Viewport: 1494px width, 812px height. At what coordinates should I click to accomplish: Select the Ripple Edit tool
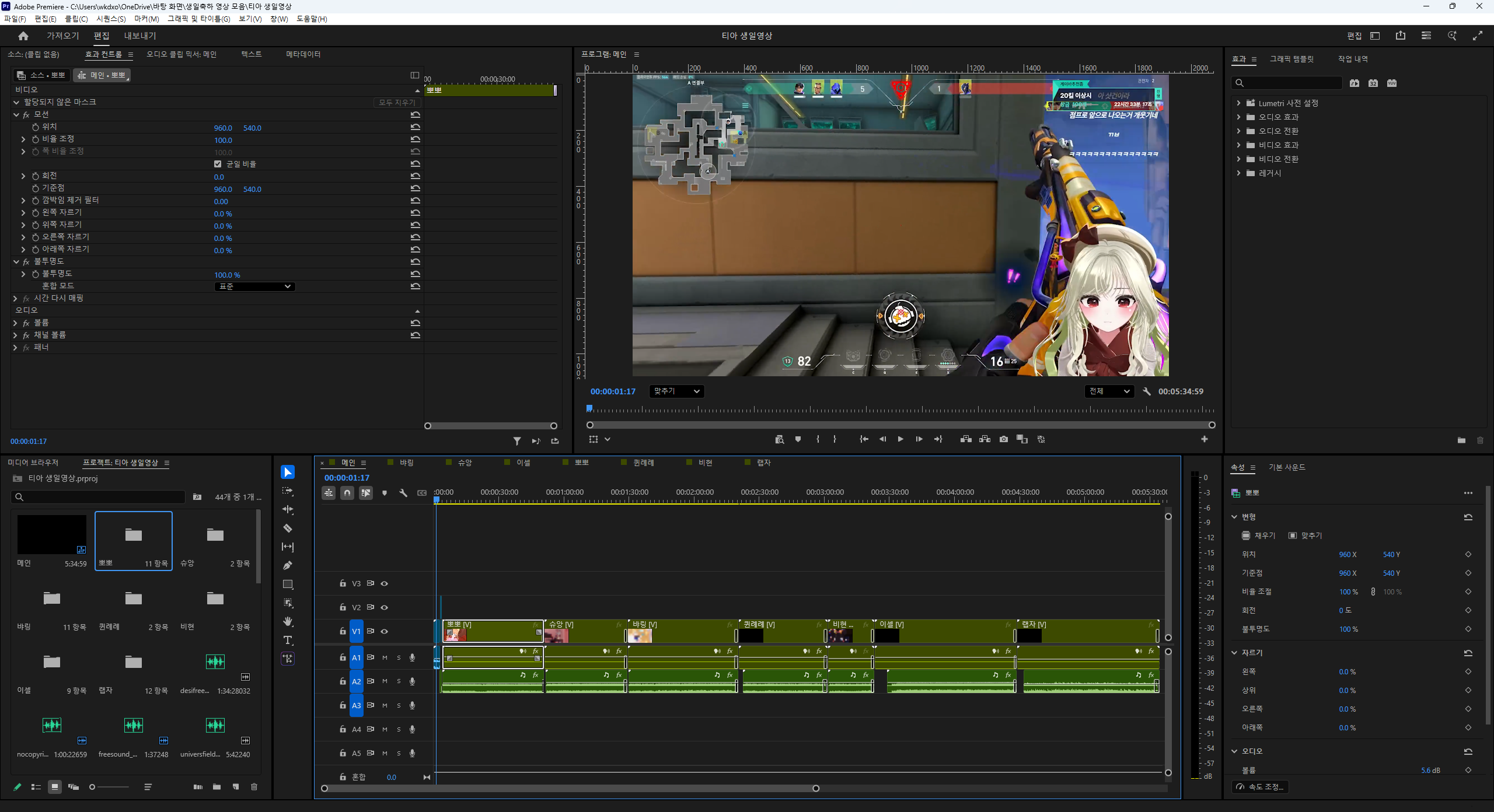(288, 509)
